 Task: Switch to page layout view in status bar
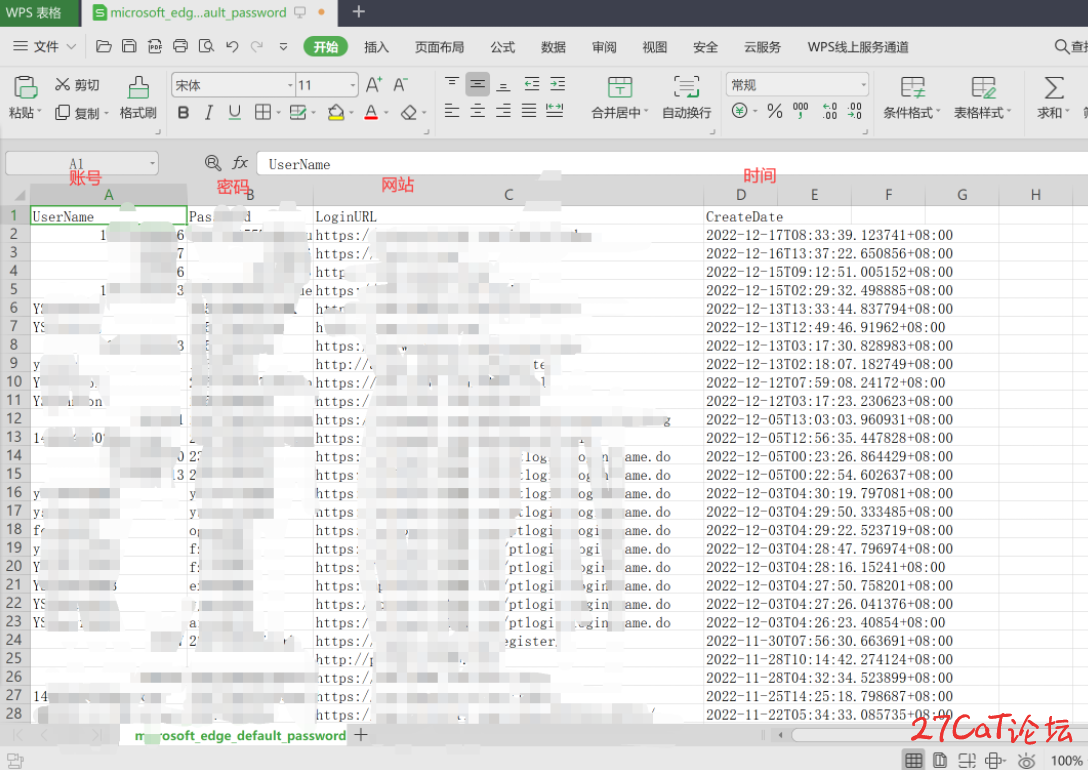940,760
